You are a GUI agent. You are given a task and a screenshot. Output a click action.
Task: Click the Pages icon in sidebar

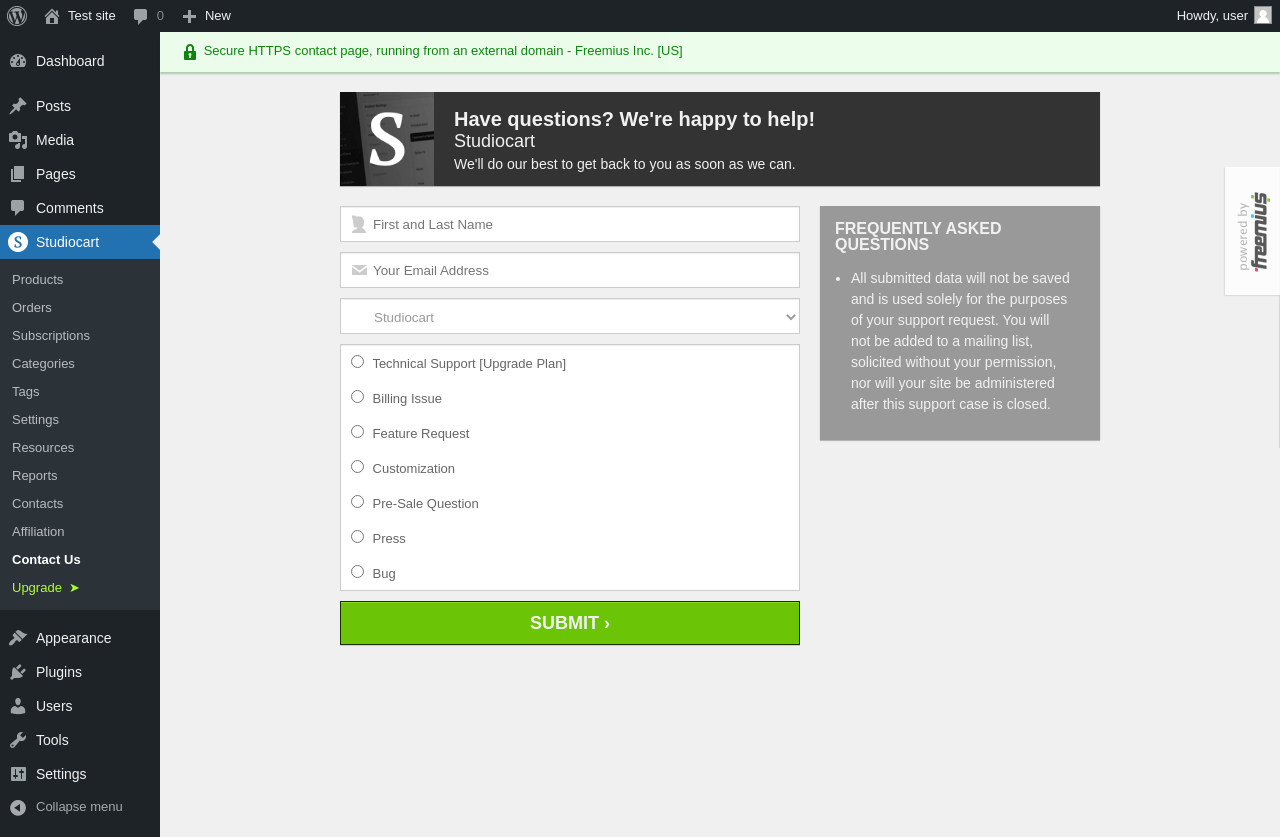(x=18, y=174)
